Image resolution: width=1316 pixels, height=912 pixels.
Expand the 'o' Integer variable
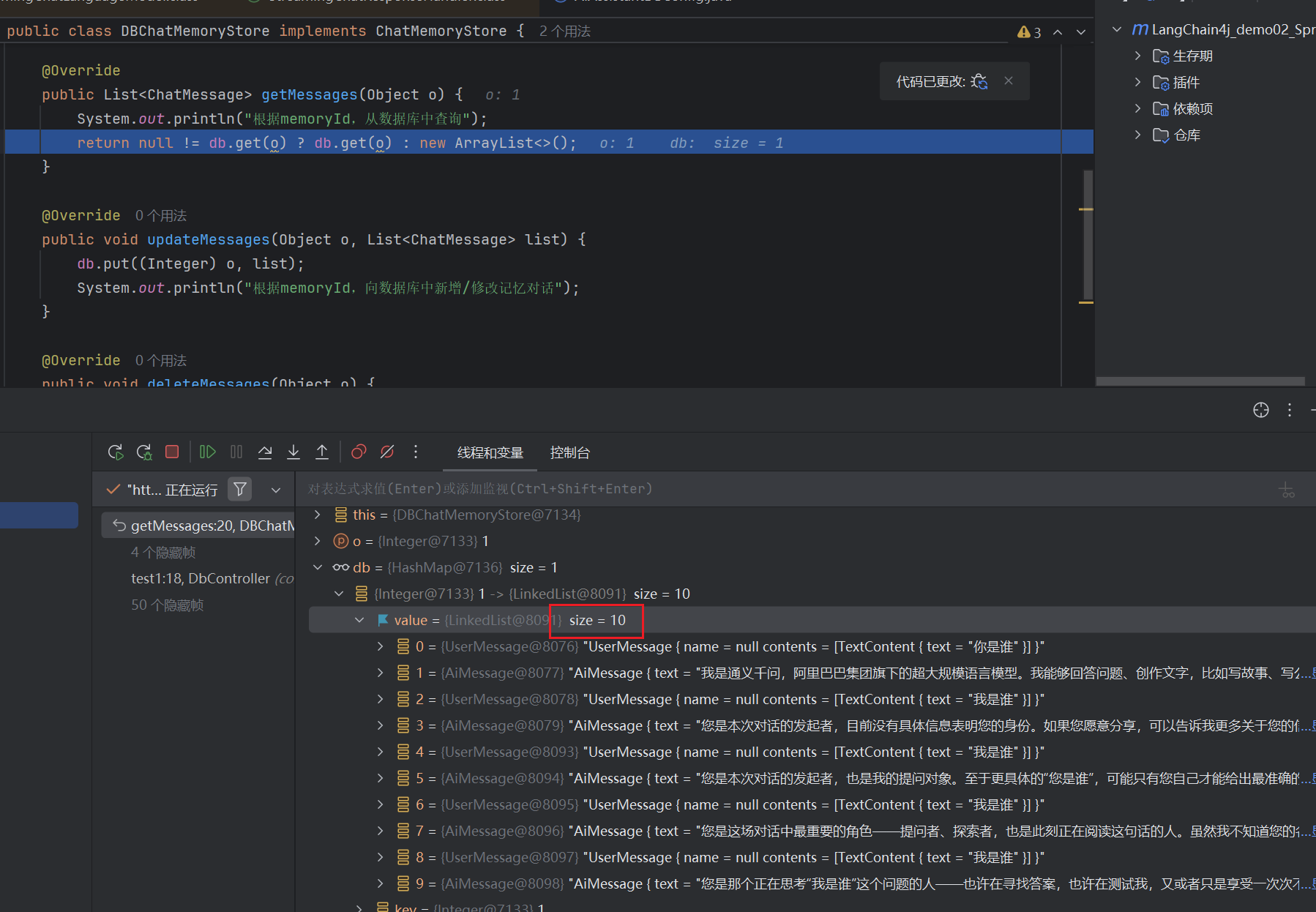(318, 541)
